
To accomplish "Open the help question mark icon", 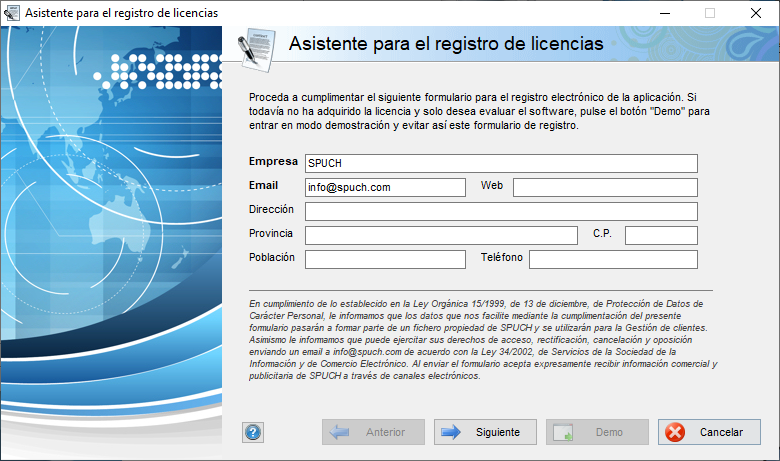I will (x=253, y=432).
